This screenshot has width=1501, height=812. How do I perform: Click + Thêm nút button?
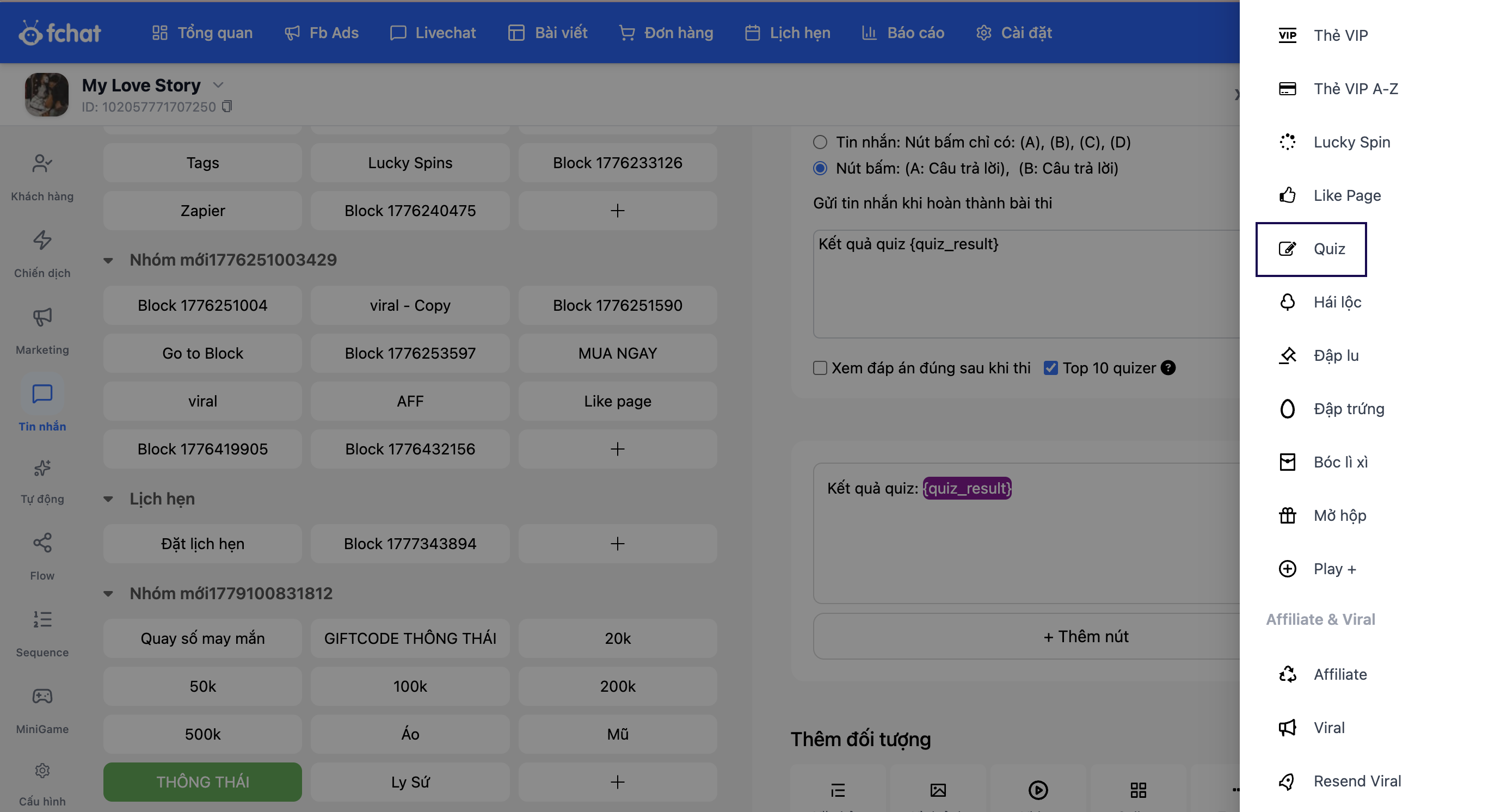click(x=1086, y=637)
